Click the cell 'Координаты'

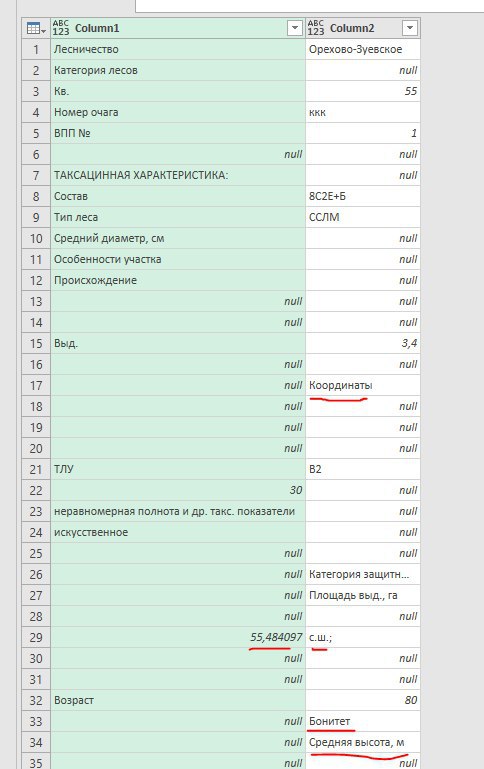pyautogui.click(x=363, y=385)
